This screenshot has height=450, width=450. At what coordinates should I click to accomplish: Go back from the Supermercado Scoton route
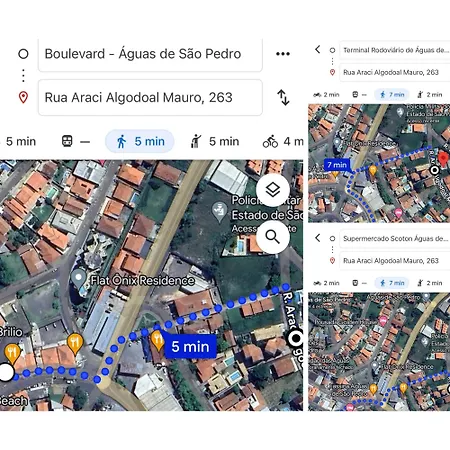point(318,238)
